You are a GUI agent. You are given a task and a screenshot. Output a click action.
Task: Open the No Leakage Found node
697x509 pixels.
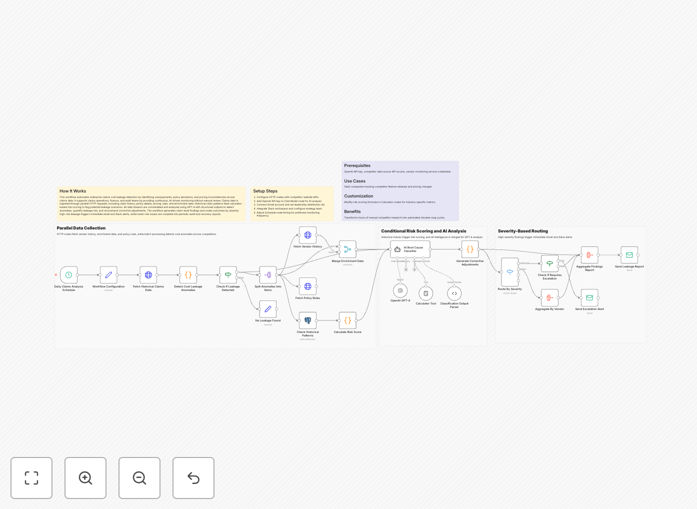(268, 309)
